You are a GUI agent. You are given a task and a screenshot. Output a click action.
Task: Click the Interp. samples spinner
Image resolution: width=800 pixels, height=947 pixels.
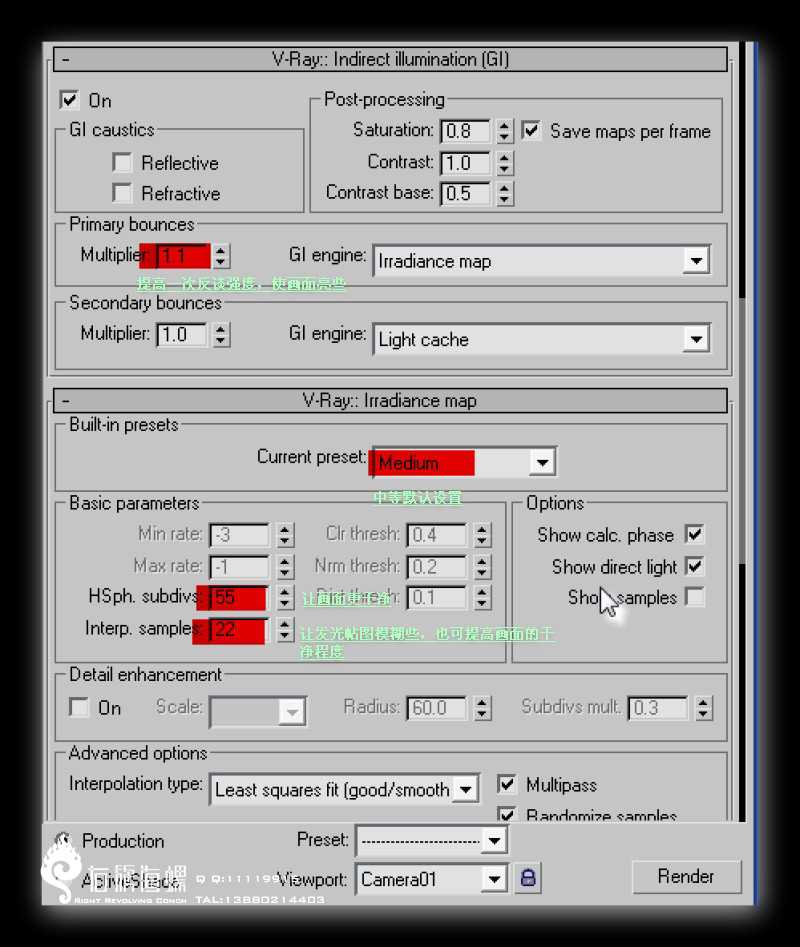[284, 629]
